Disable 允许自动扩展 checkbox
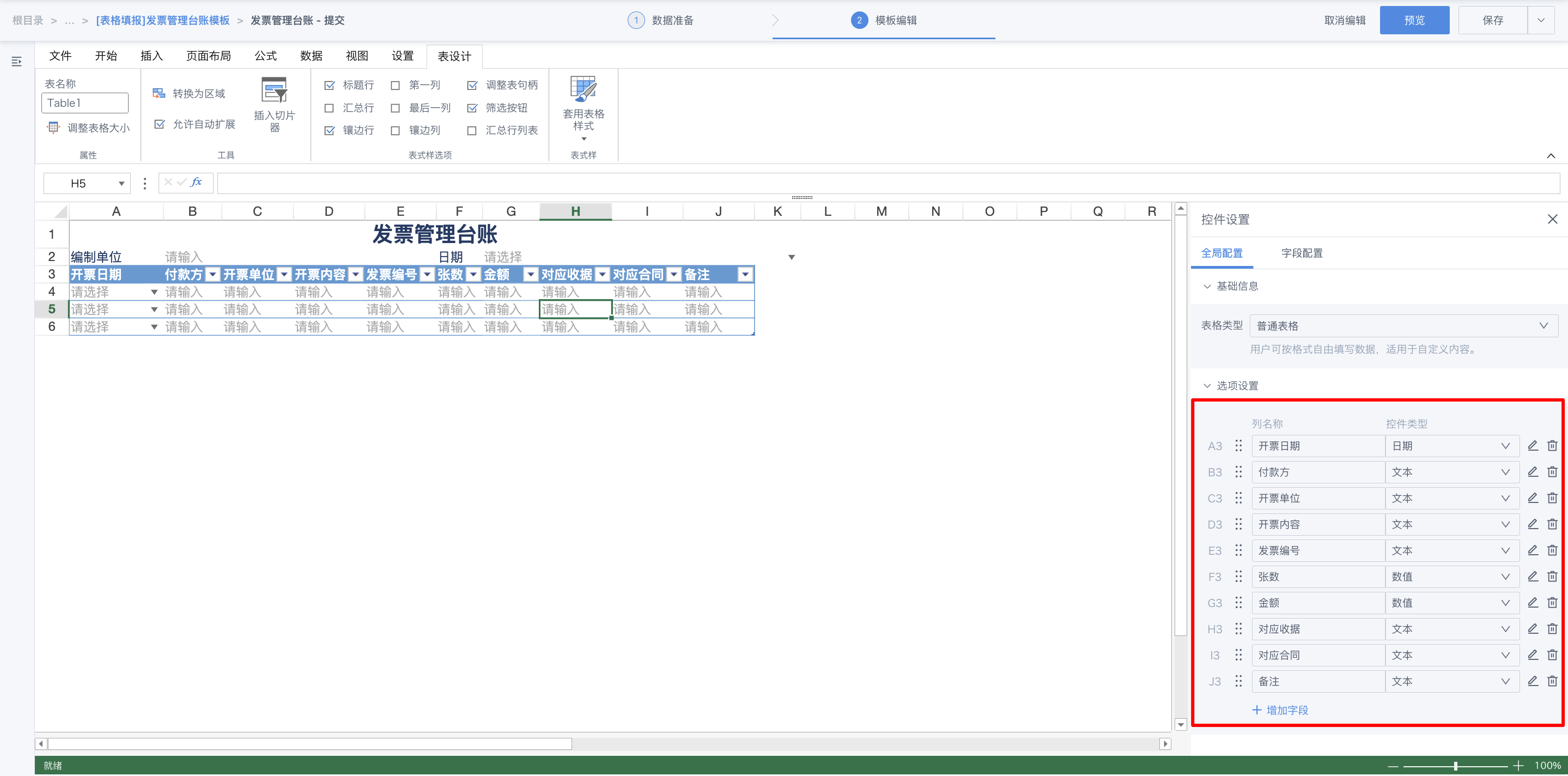Screen dimensions: 1568x776 (x=160, y=124)
